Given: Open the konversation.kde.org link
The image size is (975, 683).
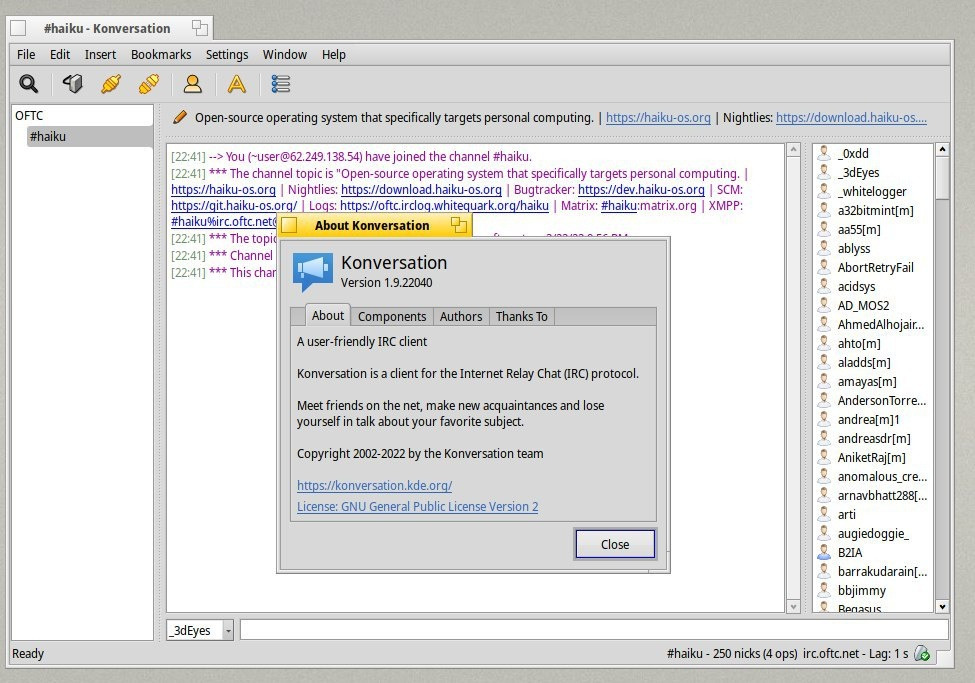Looking at the screenshot, I should coord(374,485).
